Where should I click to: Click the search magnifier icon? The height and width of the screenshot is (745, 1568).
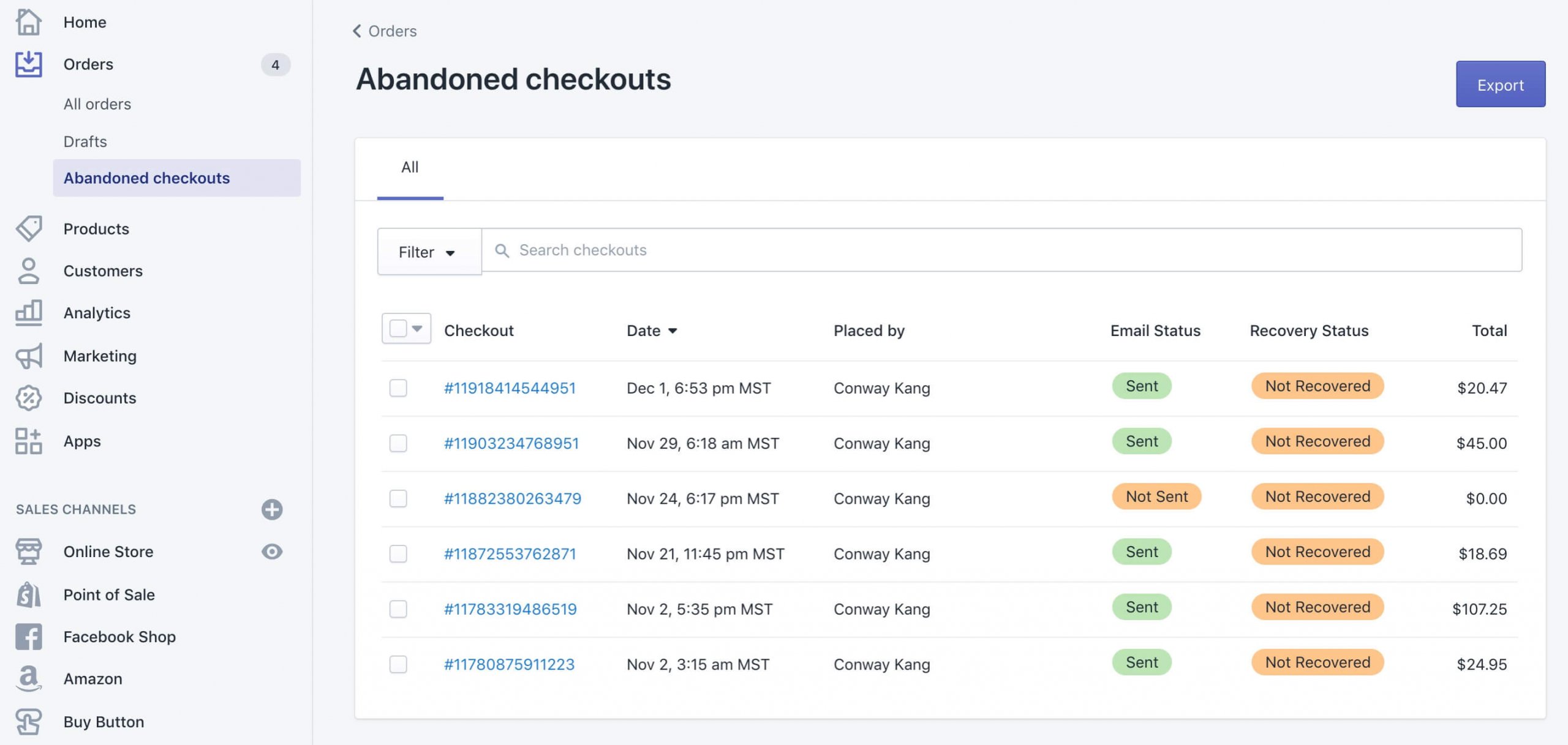click(502, 250)
